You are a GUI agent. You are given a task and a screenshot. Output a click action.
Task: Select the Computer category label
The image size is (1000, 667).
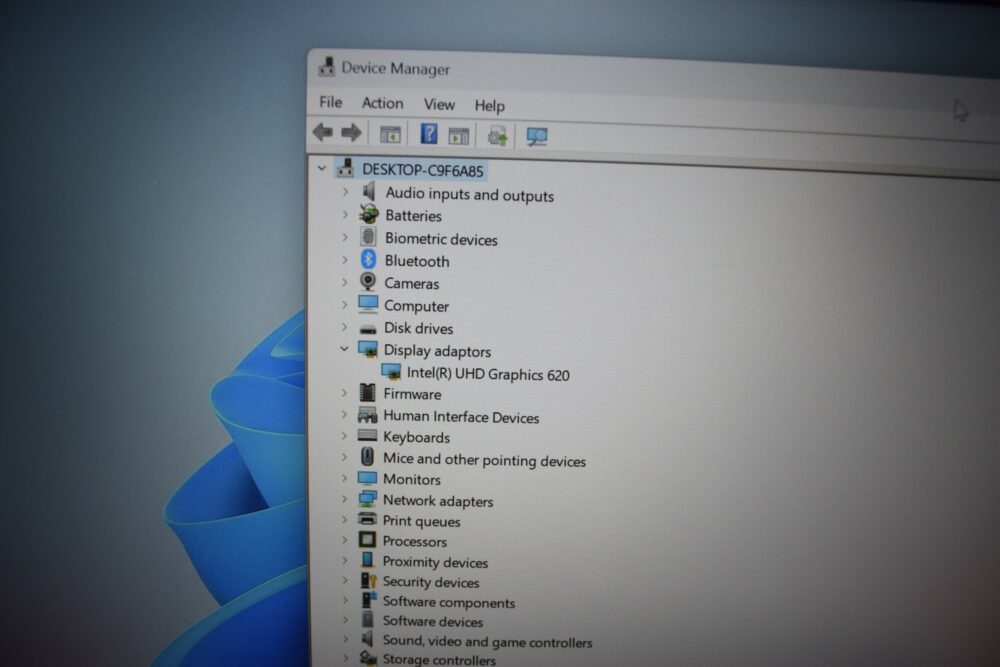coord(416,306)
